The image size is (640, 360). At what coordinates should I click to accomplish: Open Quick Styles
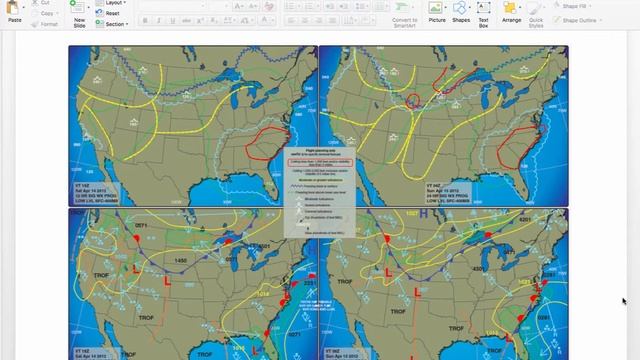536,14
